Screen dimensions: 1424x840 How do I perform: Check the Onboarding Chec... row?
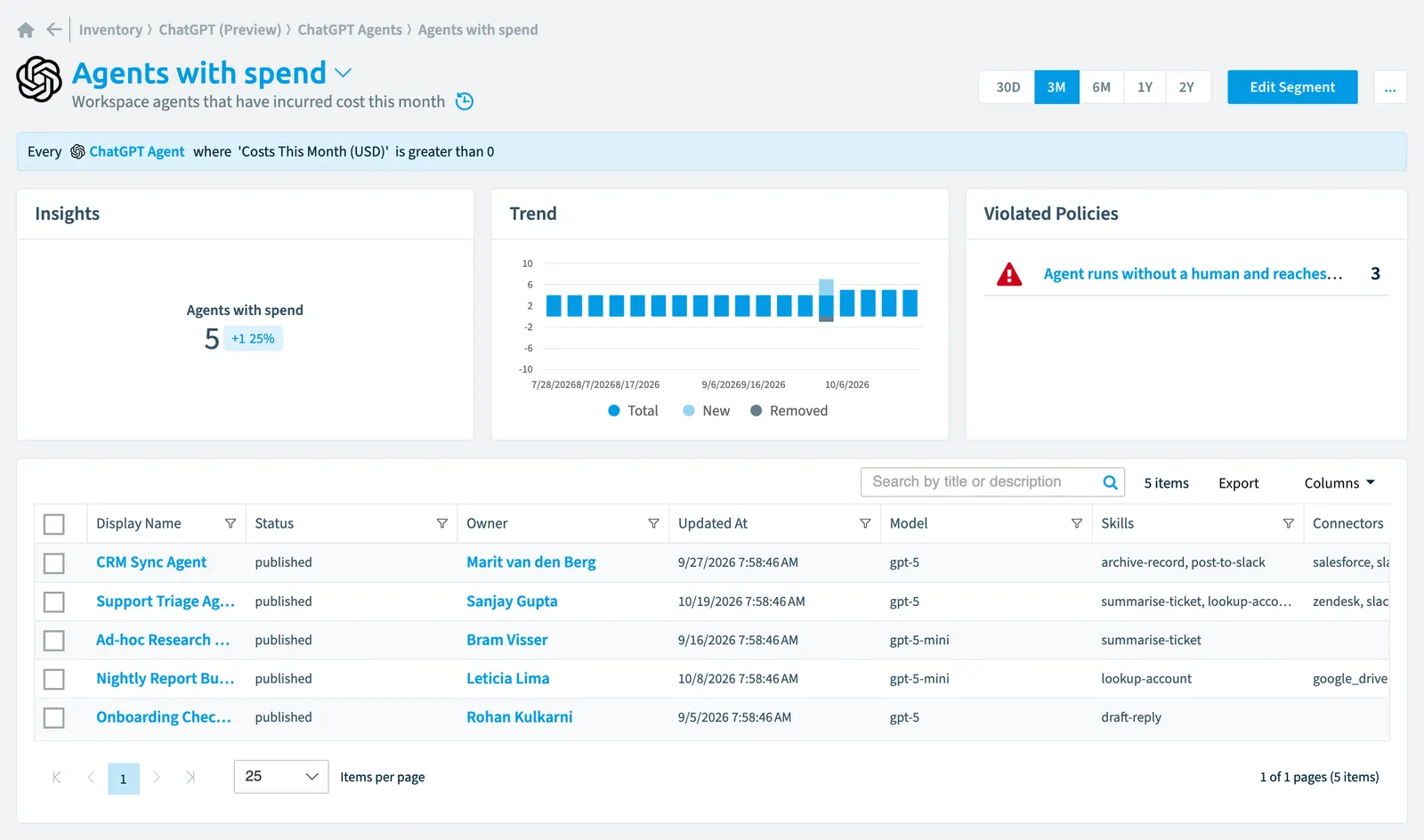tap(54, 717)
